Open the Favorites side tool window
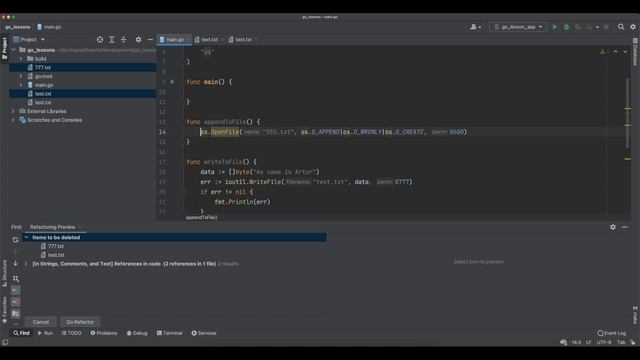 click(x=4, y=310)
